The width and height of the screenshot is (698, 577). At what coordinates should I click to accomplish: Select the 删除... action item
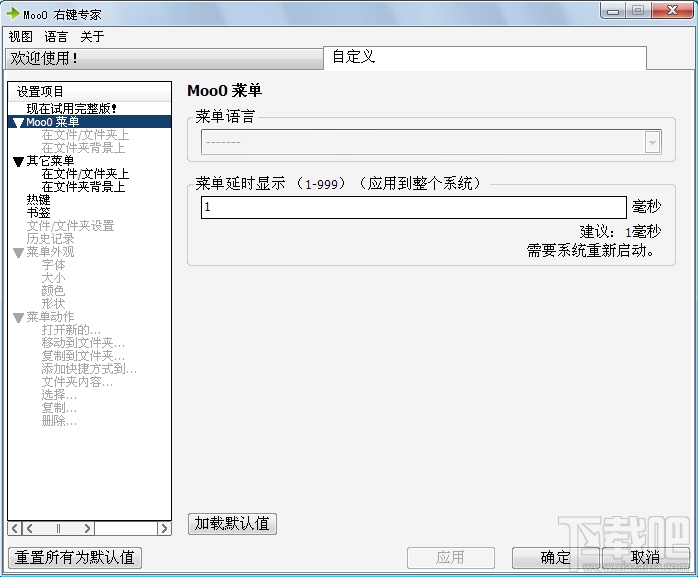[59, 421]
